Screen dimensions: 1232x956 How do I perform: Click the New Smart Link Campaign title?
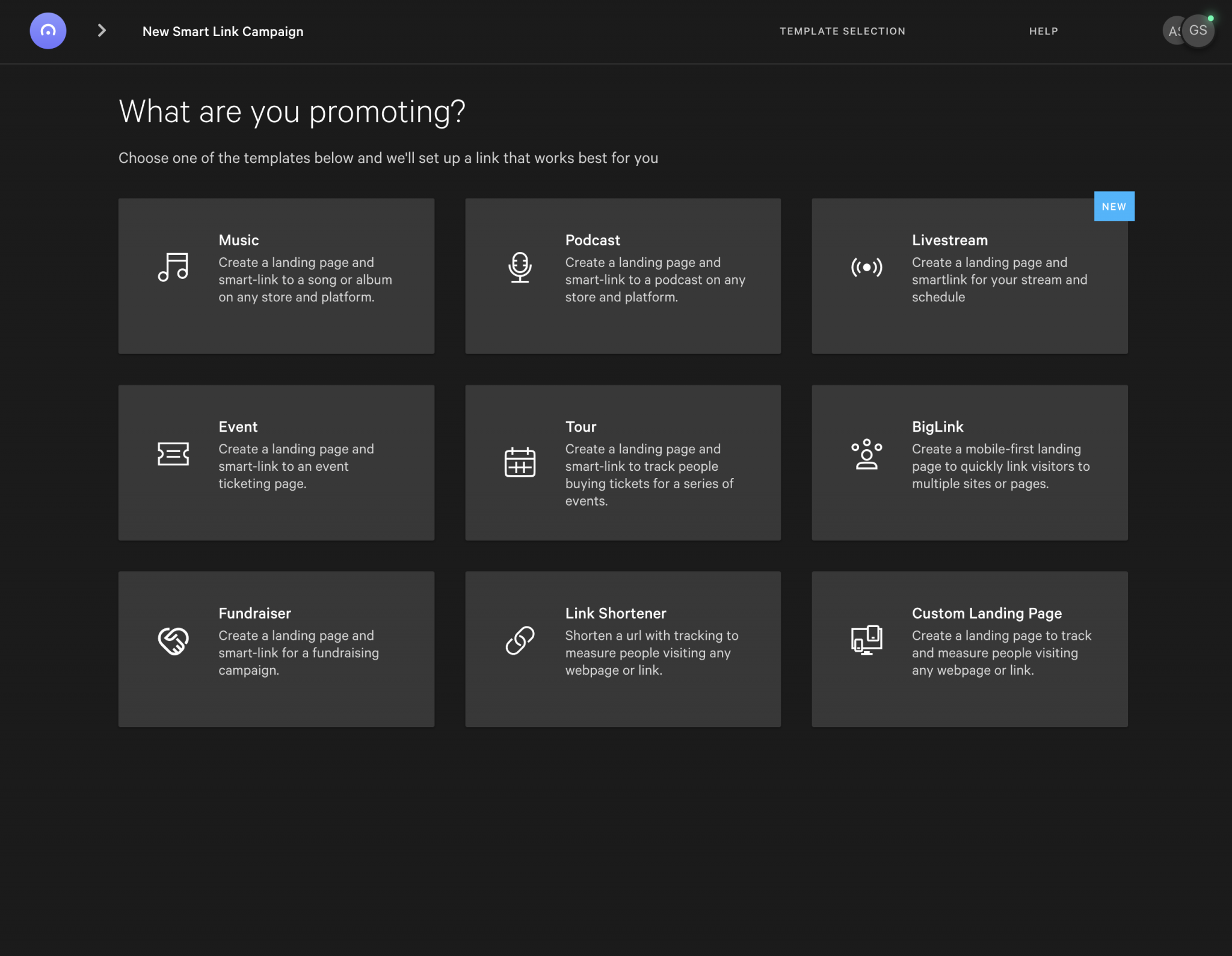[223, 31]
